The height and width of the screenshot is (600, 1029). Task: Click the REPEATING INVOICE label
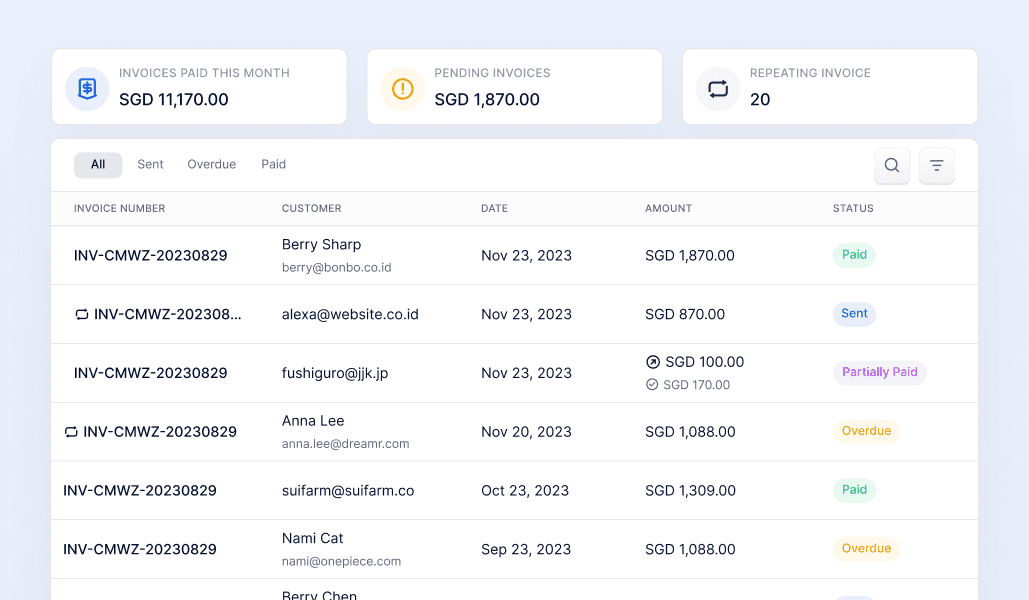[810, 73]
